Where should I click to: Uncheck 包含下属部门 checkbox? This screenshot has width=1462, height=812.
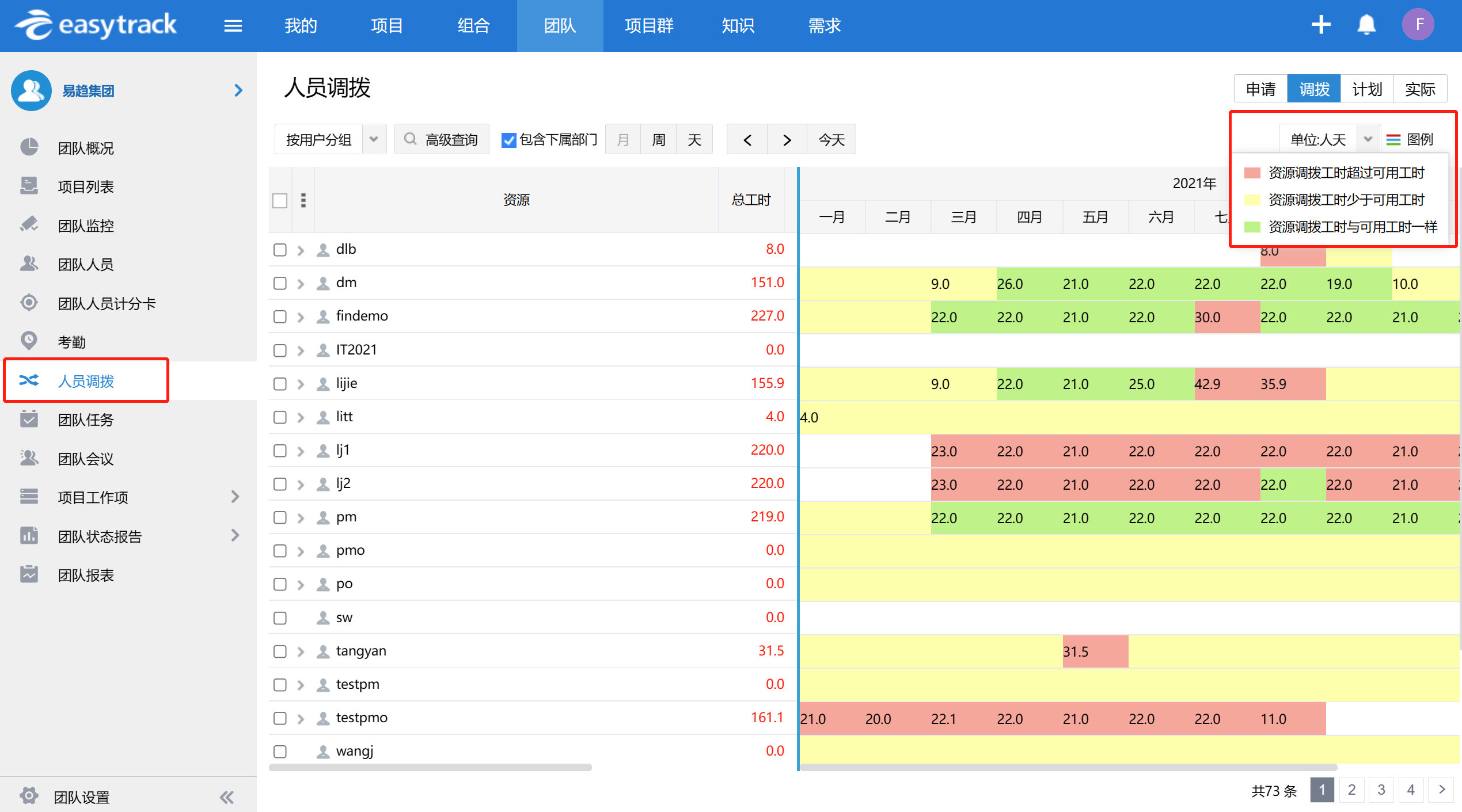[508, 140]
